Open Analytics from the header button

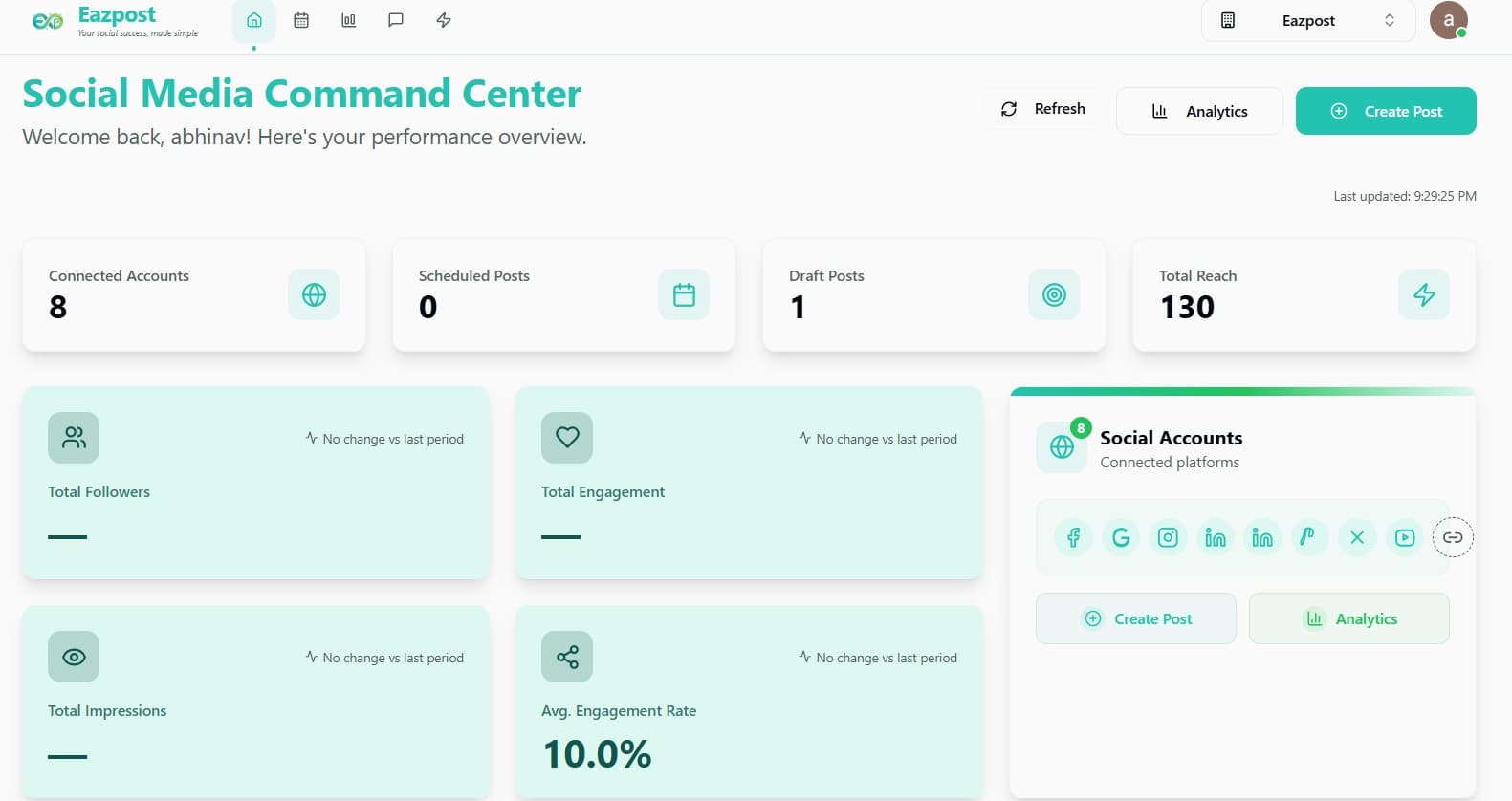pos(1199,111)
